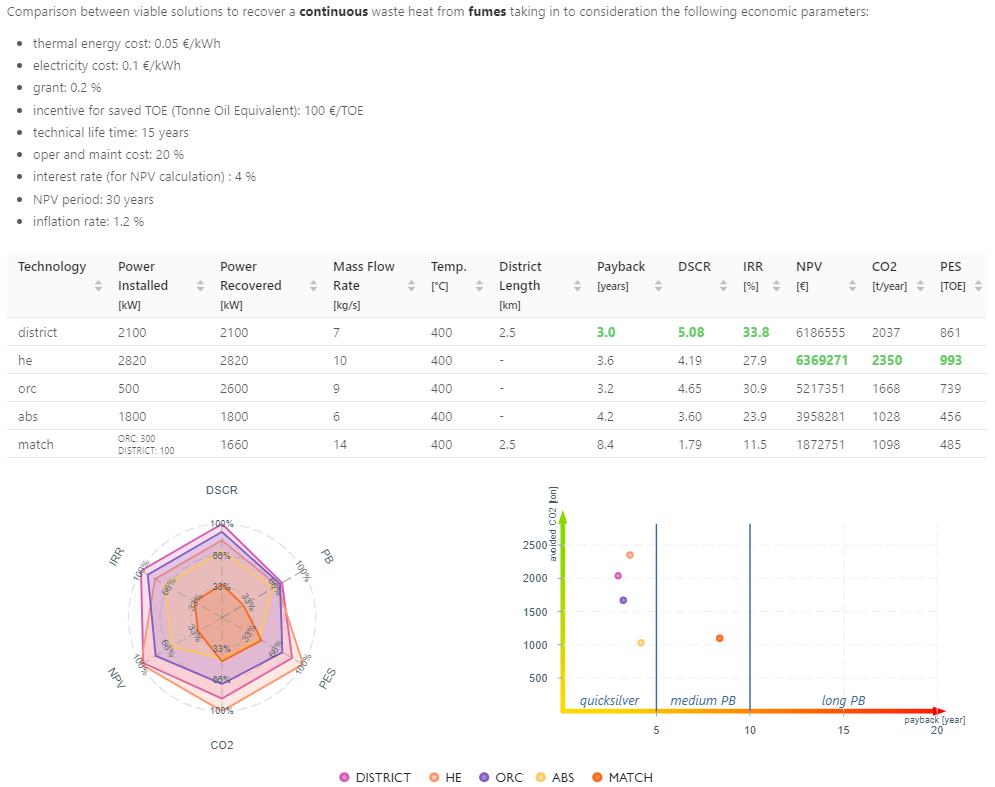Select the he technology row name
The width and height of the screenshot is (995, 787).
coord(25,360)
